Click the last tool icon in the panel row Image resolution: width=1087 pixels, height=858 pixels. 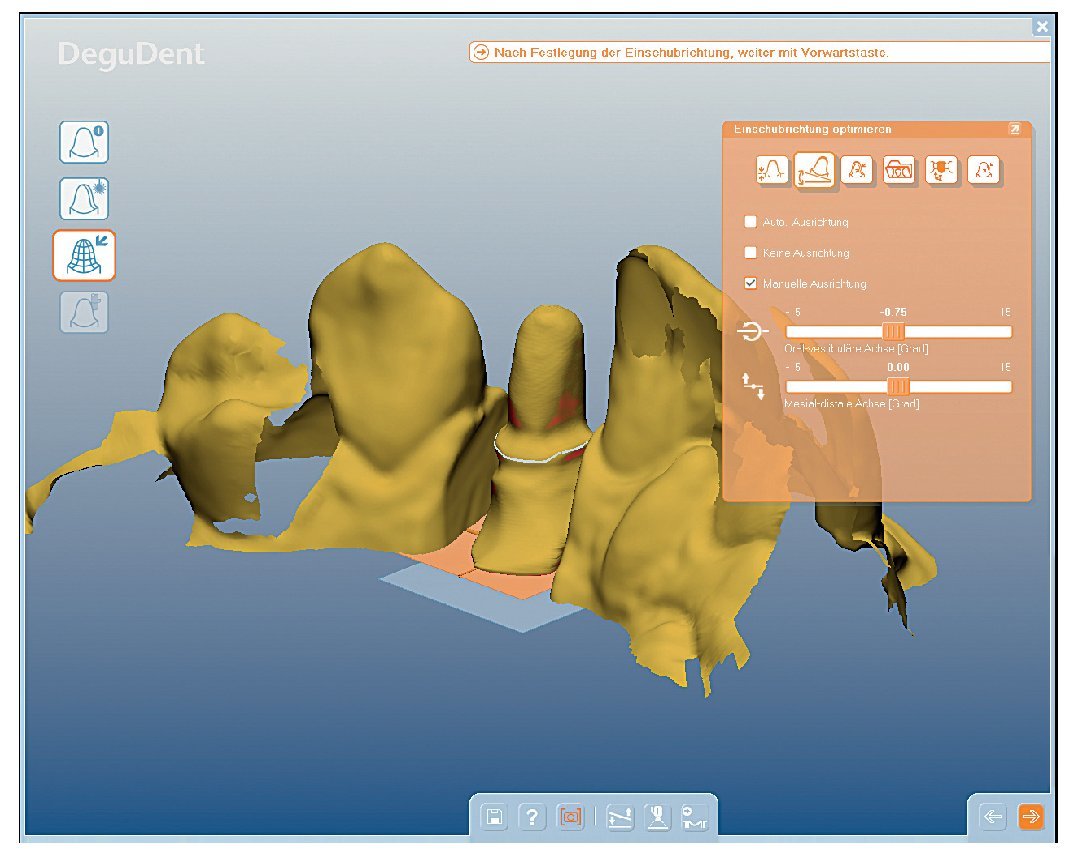pyautogui.click(x=984, y=171)
